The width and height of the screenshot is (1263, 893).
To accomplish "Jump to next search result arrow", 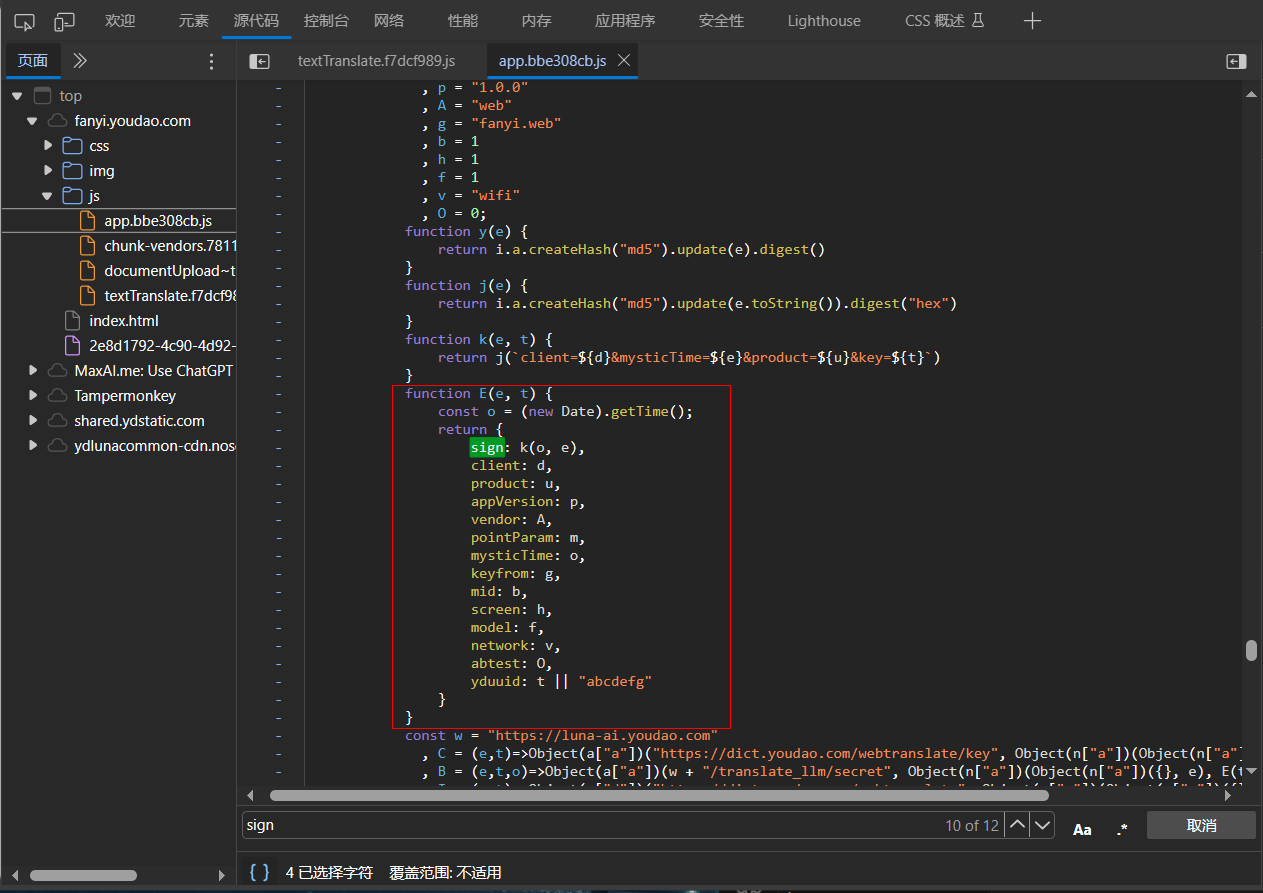I will (1043, 825).
